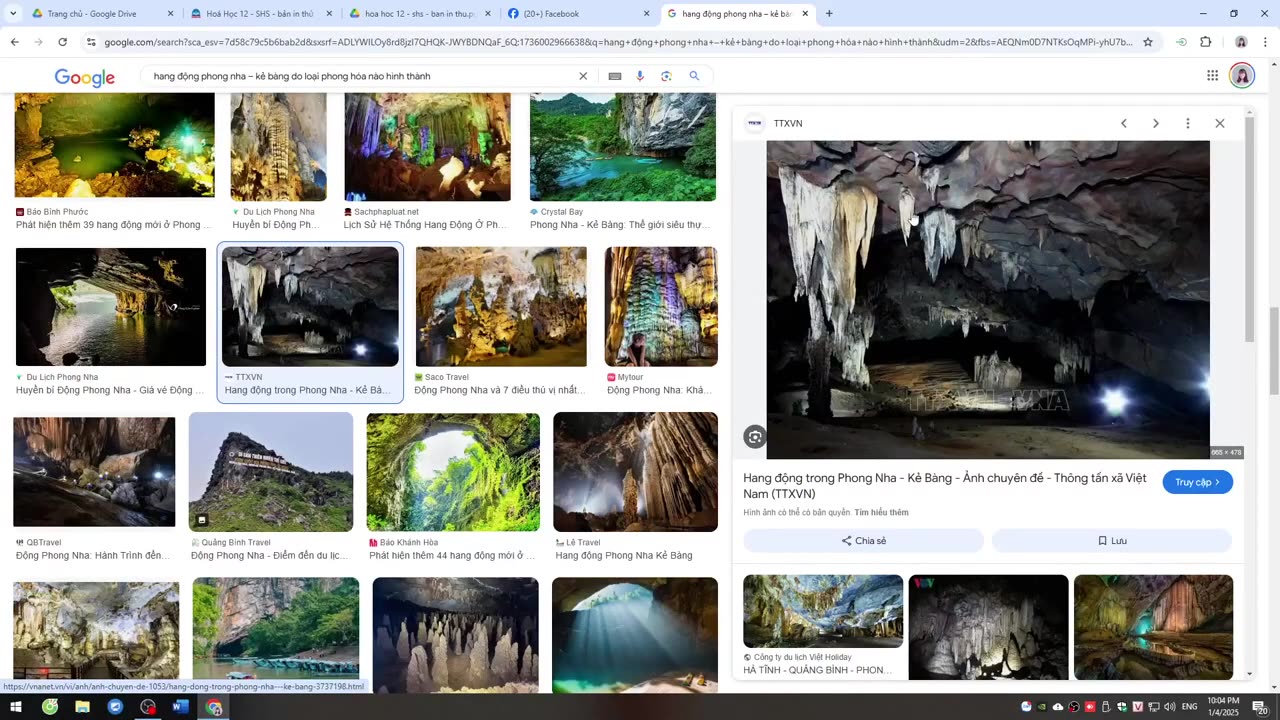Open Chrome from the taskbar
The width and height of the screenshot is (1280, 720).
pyautogui.click(x=214, y=707)
